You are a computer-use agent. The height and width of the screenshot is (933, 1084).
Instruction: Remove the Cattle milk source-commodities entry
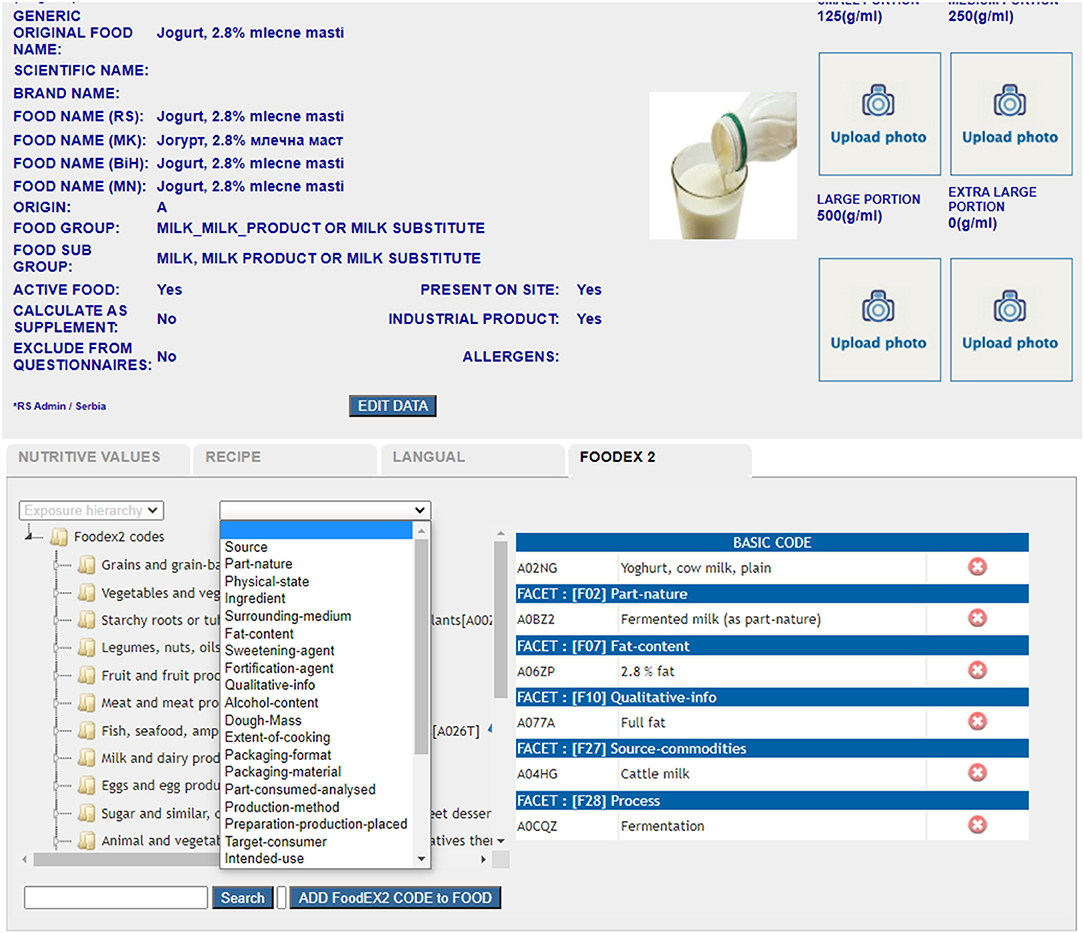click(977, 773)
